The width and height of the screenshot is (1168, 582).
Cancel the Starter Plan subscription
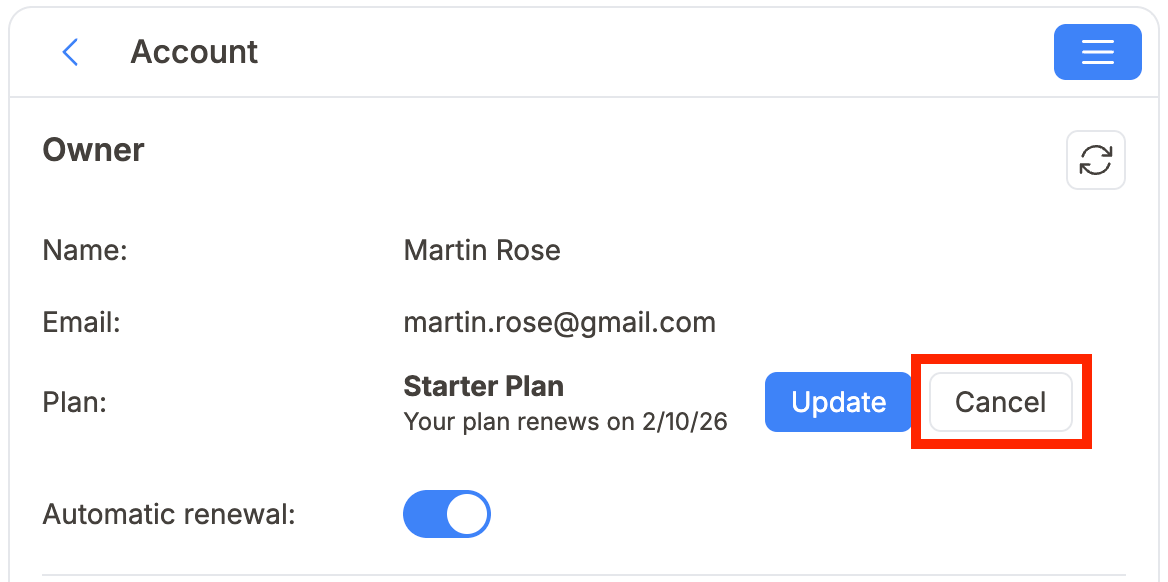[1000, 402]
